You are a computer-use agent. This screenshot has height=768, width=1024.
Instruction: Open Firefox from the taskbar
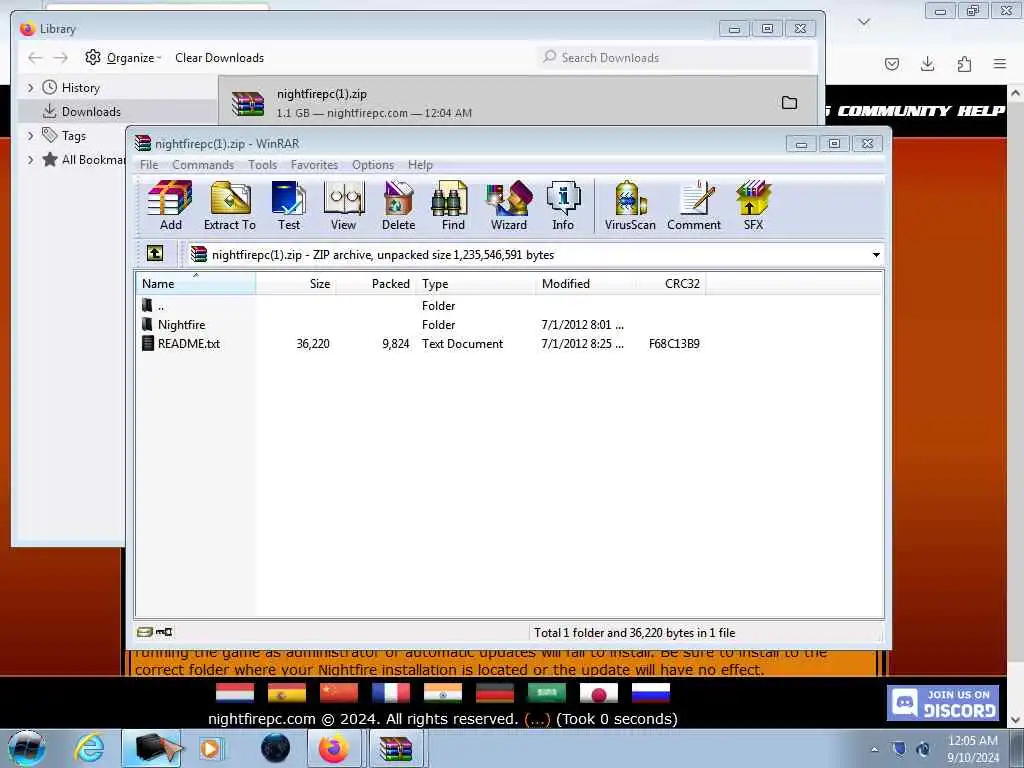tap(334, 749)
